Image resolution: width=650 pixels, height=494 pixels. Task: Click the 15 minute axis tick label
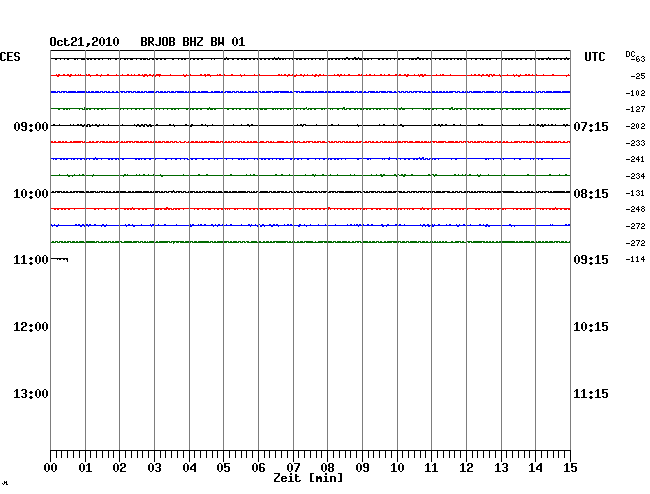pyautogui.click(x=570, y=468)
